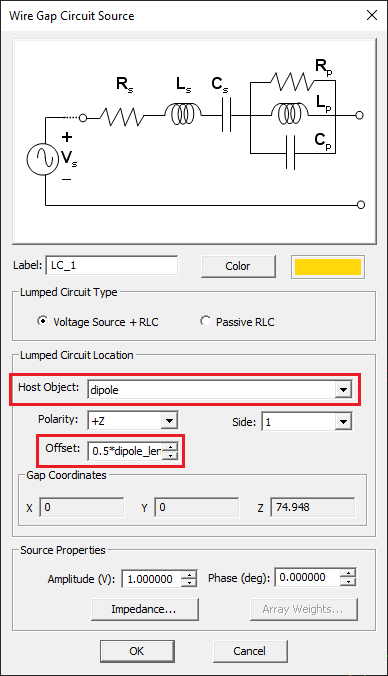Screen dimensions: 388x676
Task: Click the Label text field LC_1
Action: 112,265
